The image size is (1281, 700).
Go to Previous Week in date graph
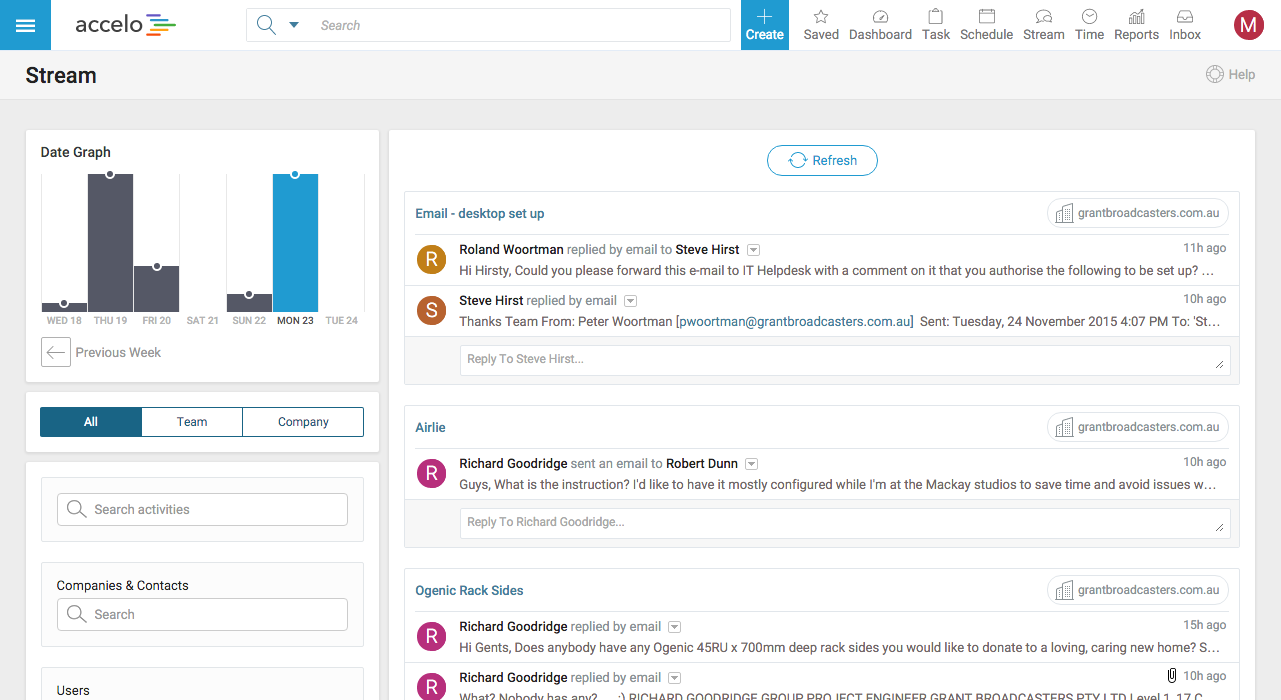101,352
